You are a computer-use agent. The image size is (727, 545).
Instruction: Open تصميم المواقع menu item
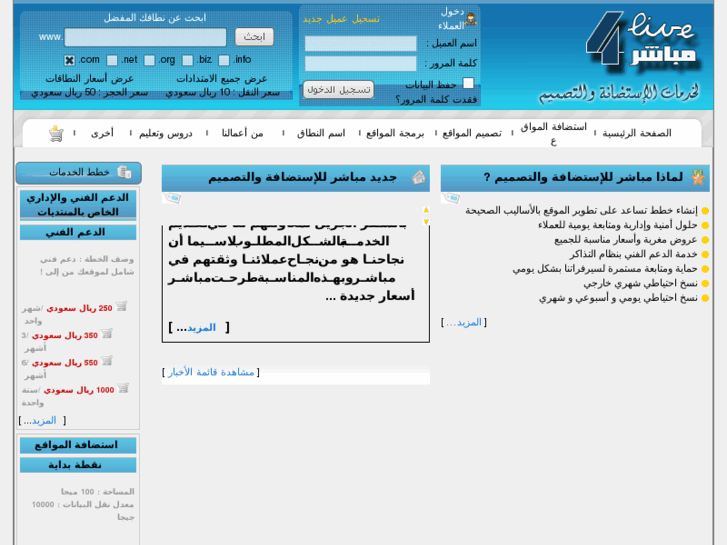pyautogui.click(x=472, y=134)
